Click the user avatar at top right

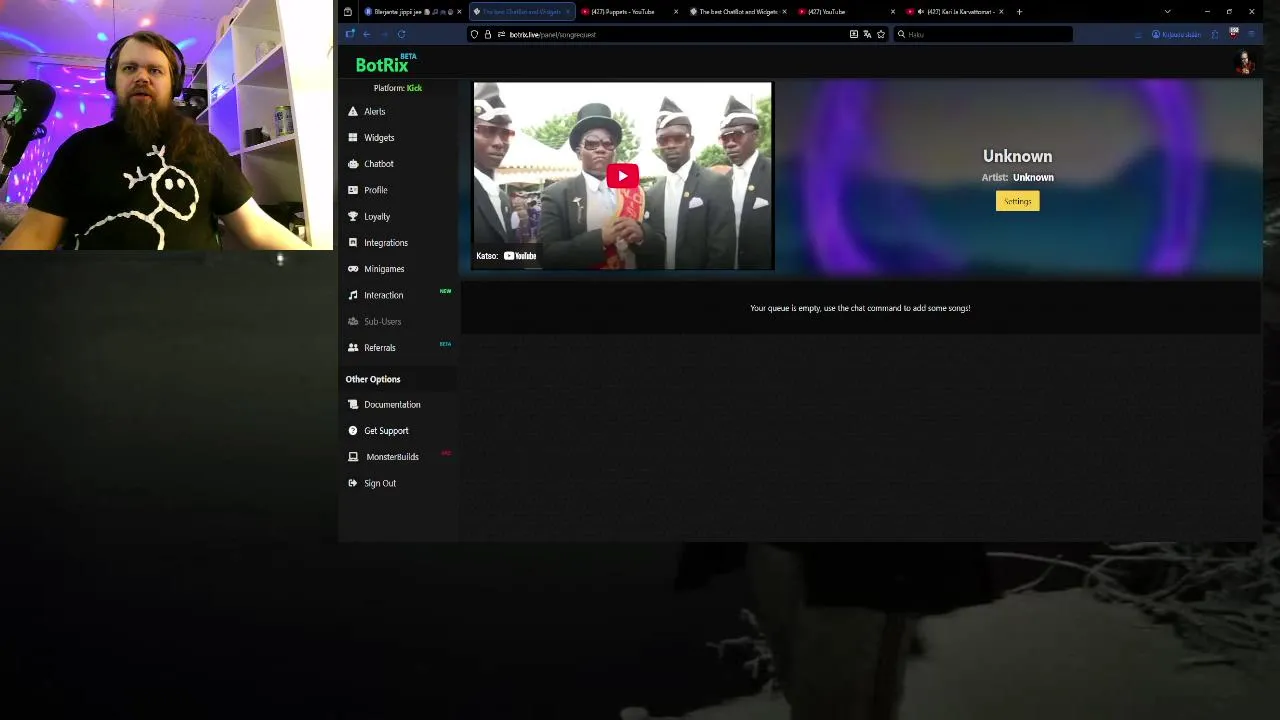1245,63
